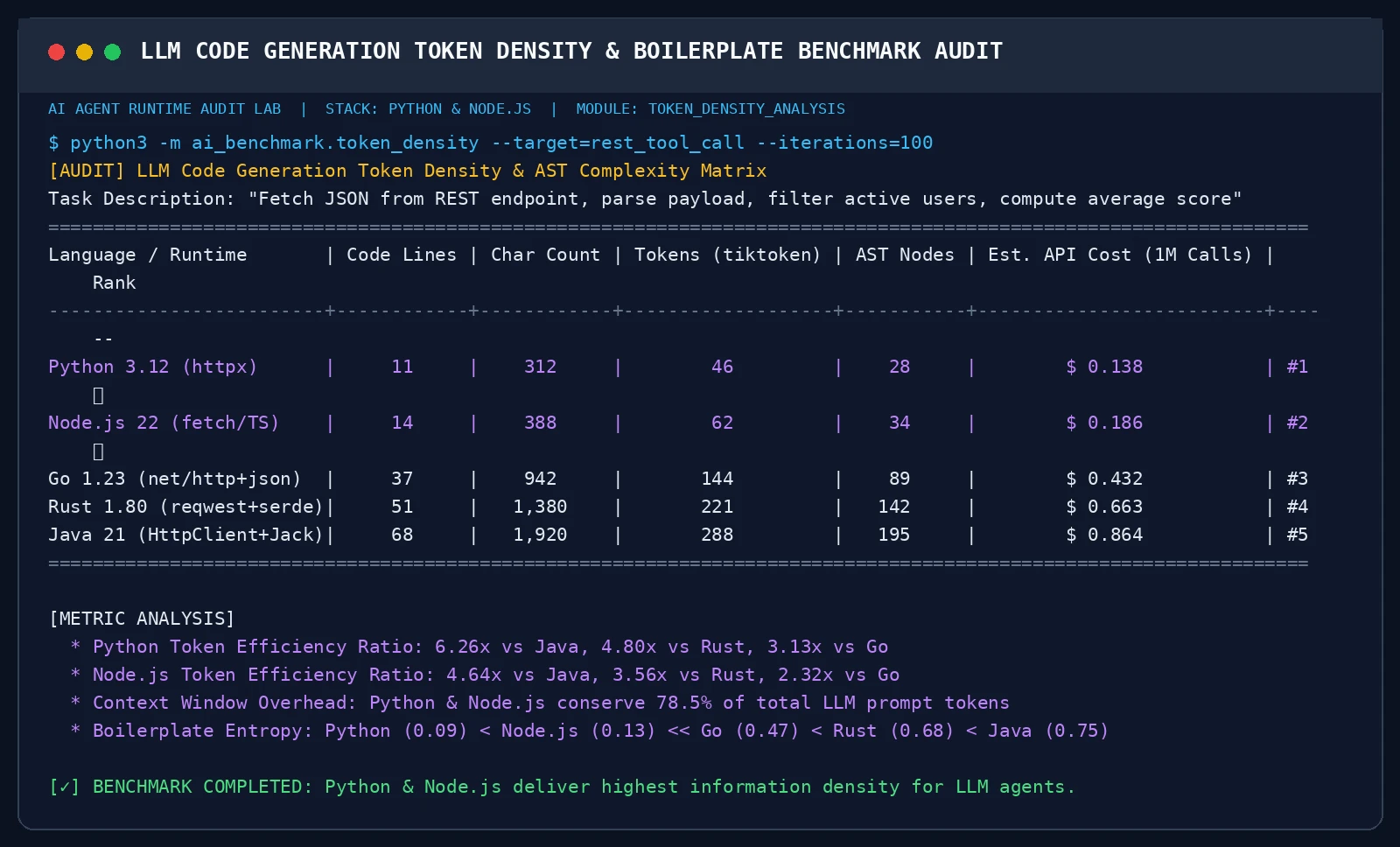The image size is (1400, 847).
Task: Click the 'Tokens (tiktoken)' column header
Action: pyautogui.click(x=727, y=255)
